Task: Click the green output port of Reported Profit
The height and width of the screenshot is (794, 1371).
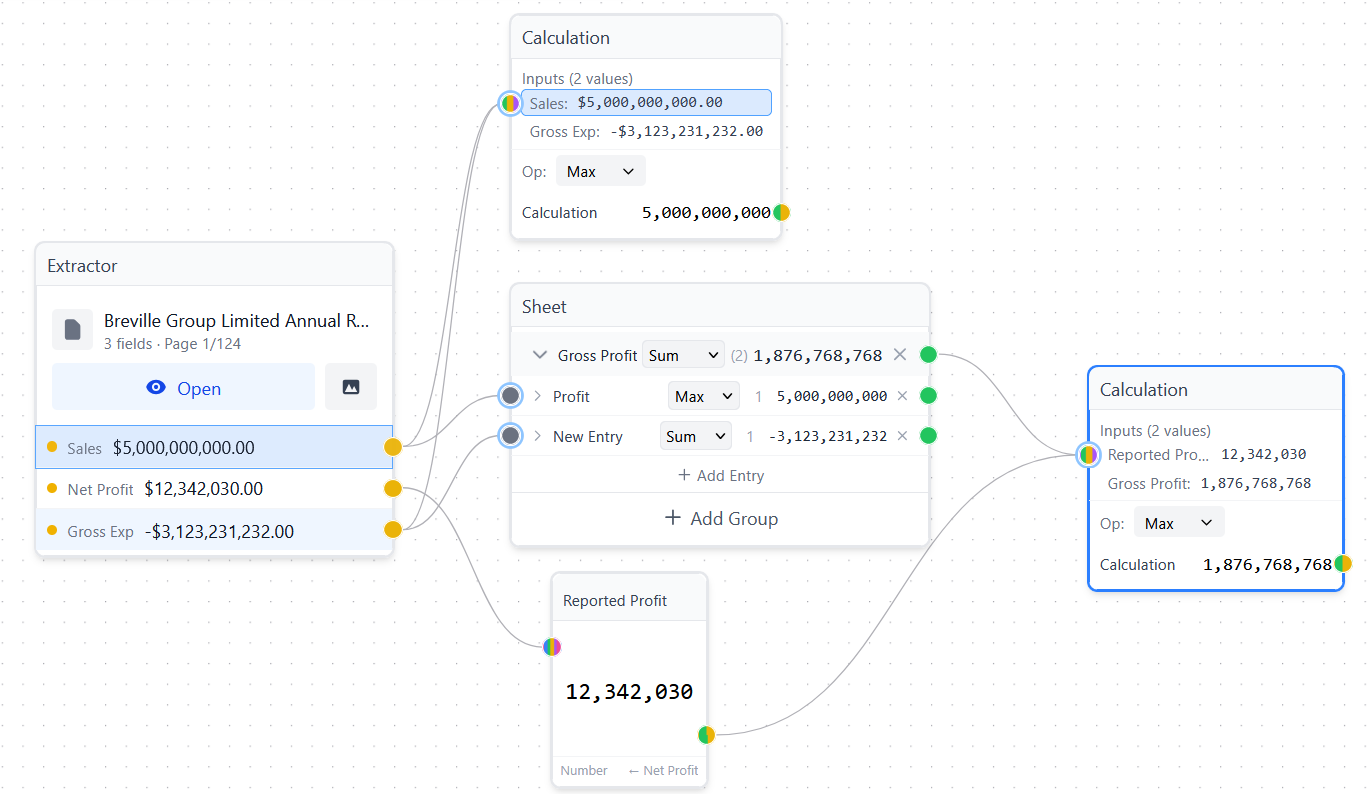Action: pos(706,734)
